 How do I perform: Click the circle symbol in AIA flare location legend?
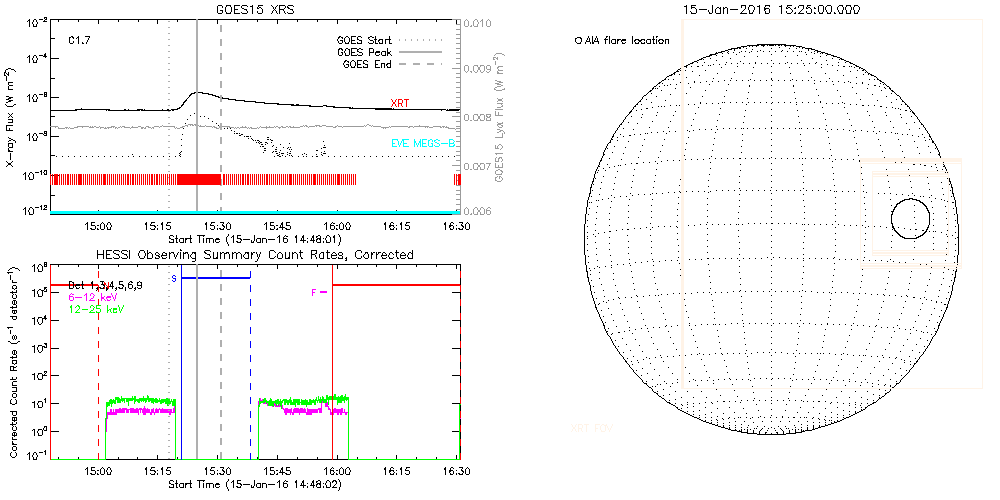[x=578, y=41]
